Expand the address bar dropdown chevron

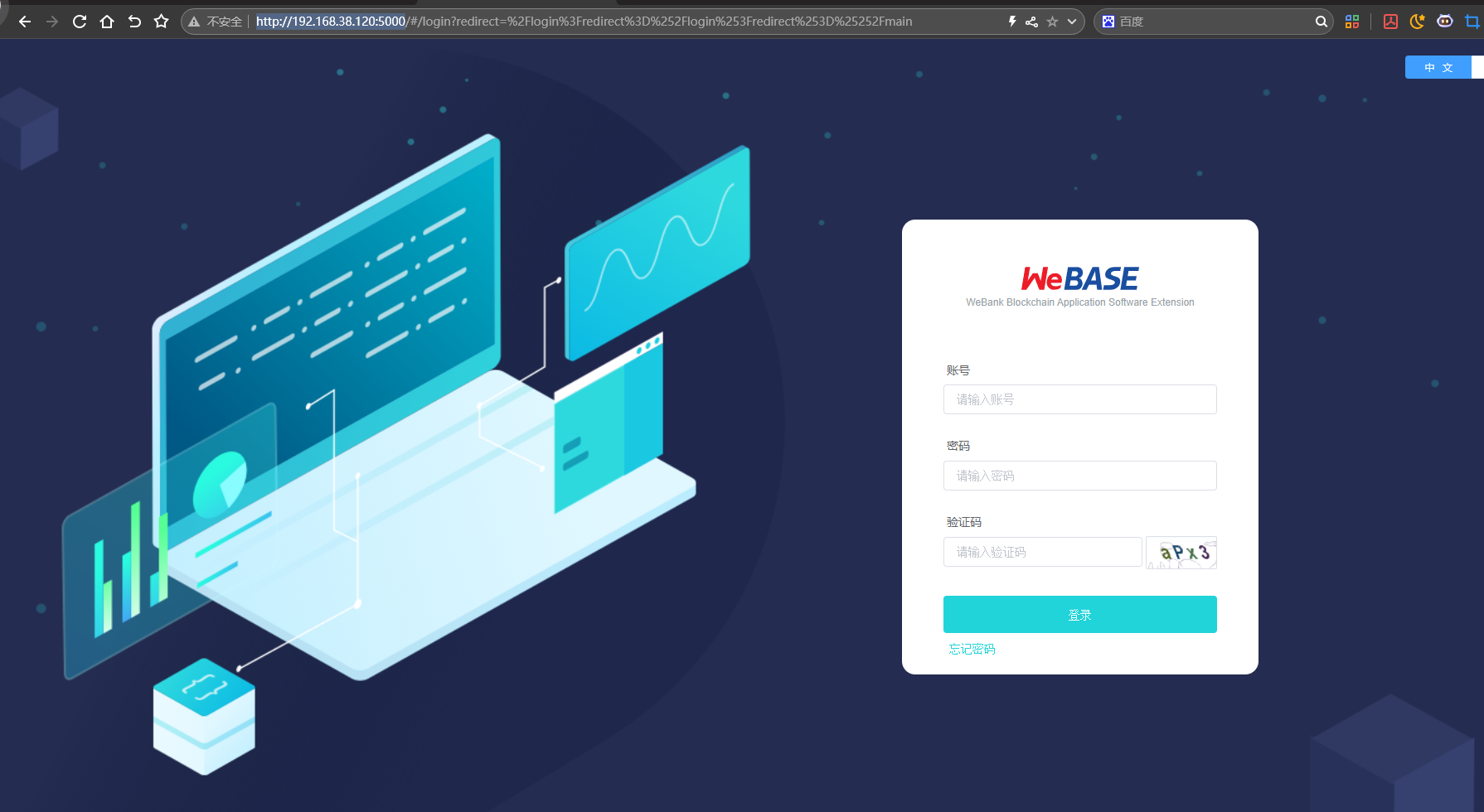pyautogui.click(x=1072, y=22)
